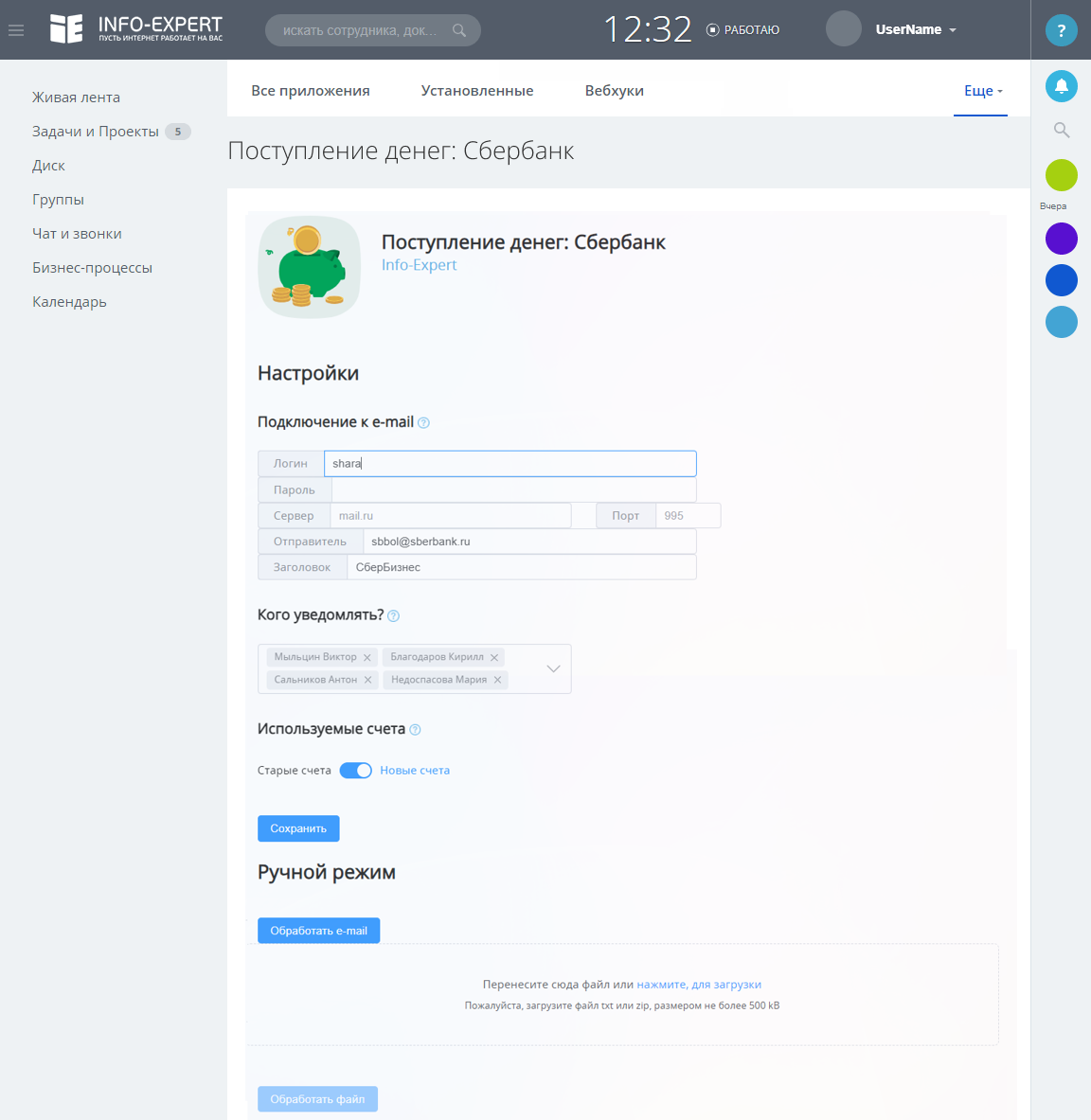The image size is (1091, 1120).
Task: Focus the Сервер input field
Action: [x=451, y=516]
